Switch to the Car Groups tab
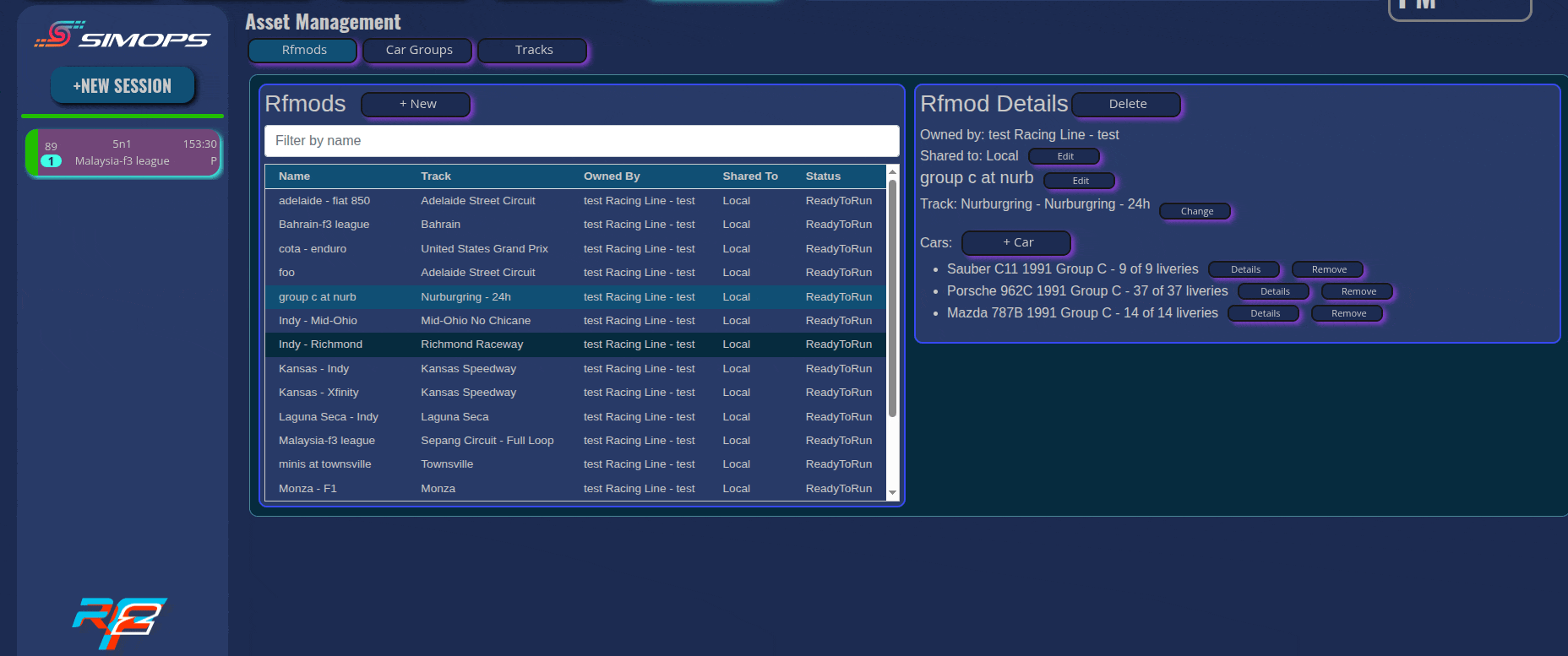 click(419, 50)
